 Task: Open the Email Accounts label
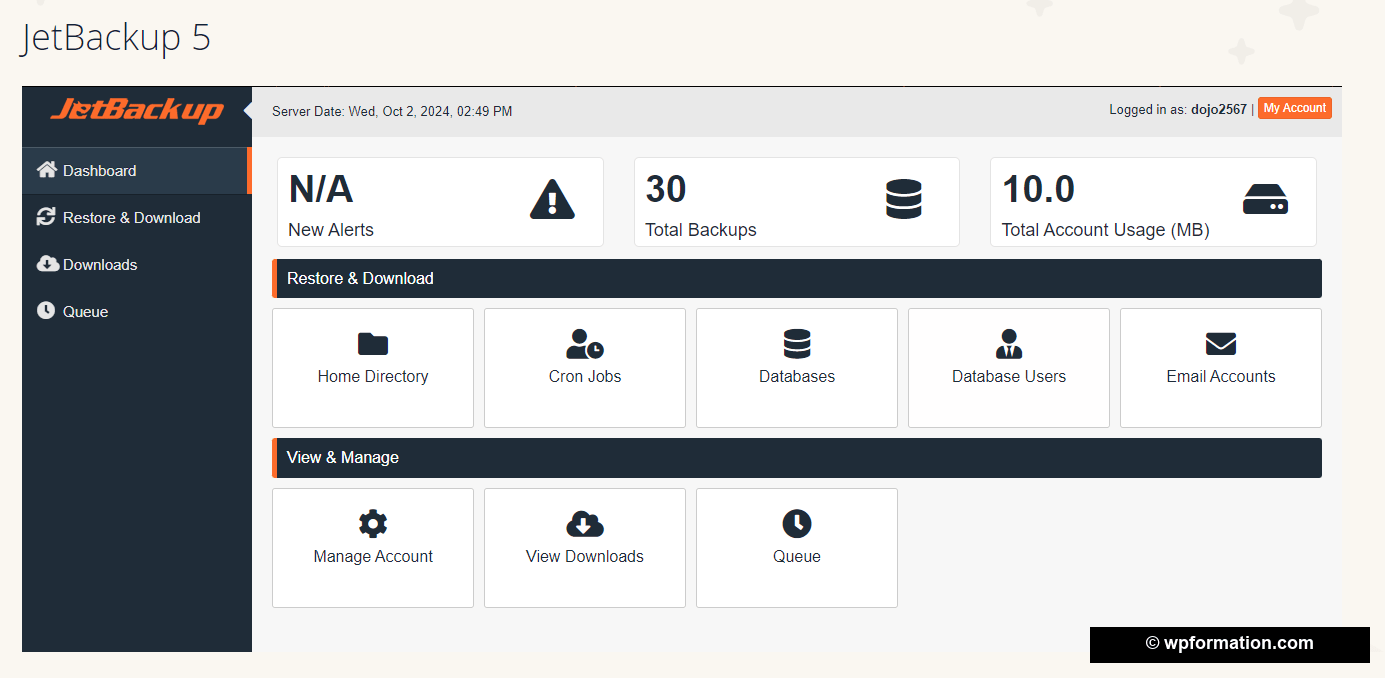[x=1221, y=376]
